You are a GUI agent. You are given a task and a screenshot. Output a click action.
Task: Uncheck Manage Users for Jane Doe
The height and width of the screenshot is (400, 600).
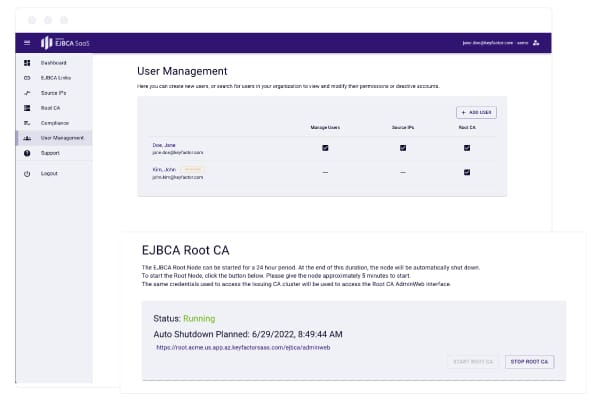click(x=325, y=148)
